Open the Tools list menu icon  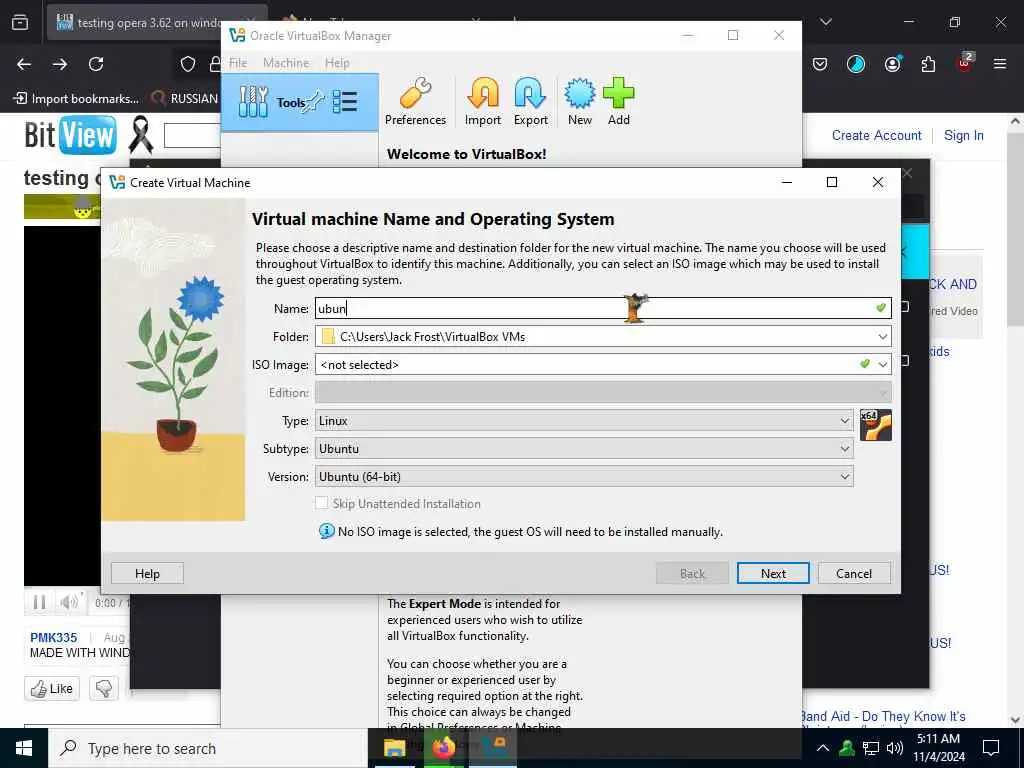coord(345,102)
